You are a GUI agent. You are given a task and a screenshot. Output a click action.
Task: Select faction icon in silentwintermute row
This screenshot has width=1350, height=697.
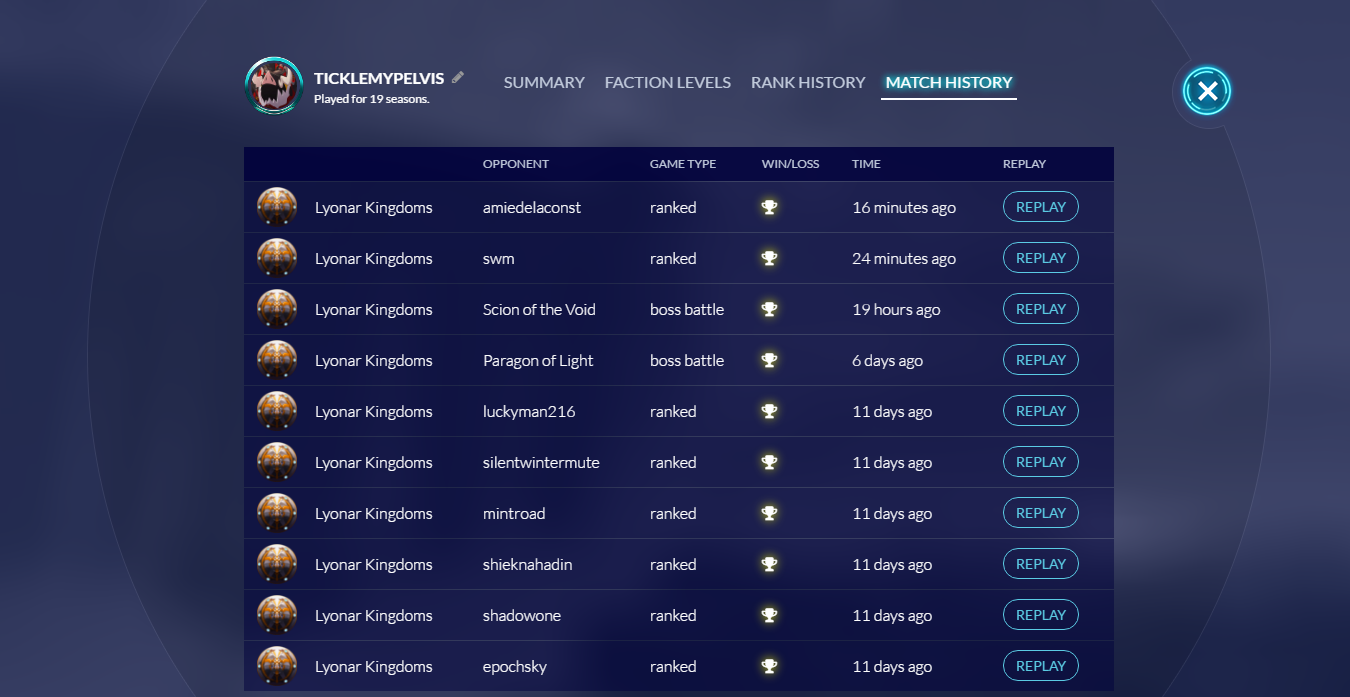pyautogui.click(x=277, y=462)
